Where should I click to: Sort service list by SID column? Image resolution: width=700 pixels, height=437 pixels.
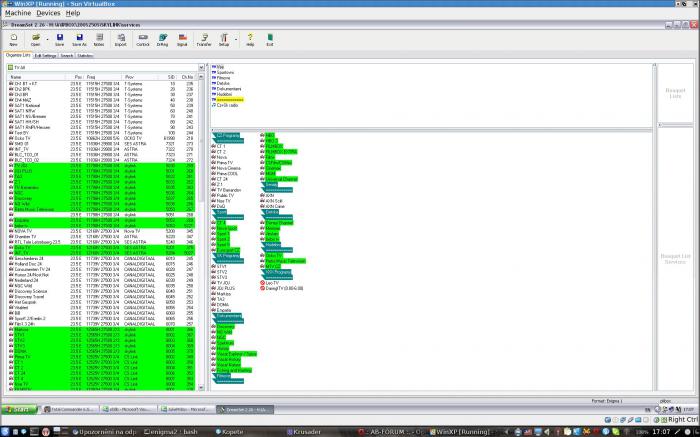click(168, 77)
